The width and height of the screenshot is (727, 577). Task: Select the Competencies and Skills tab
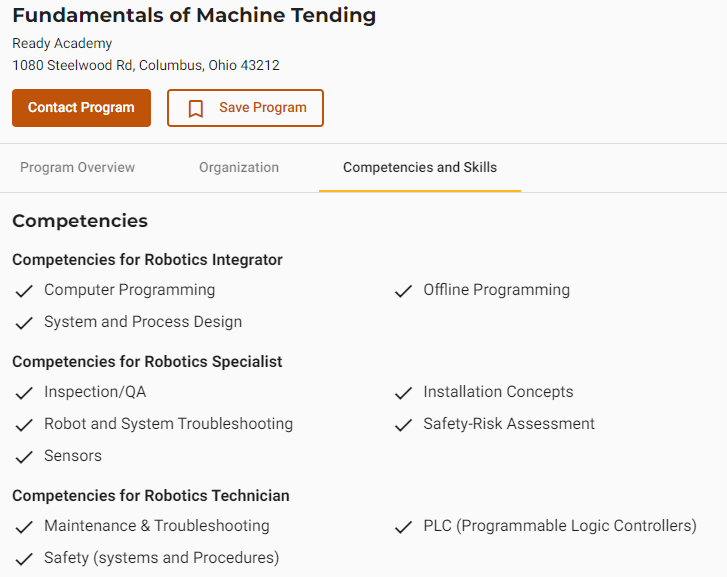(420, 167)
